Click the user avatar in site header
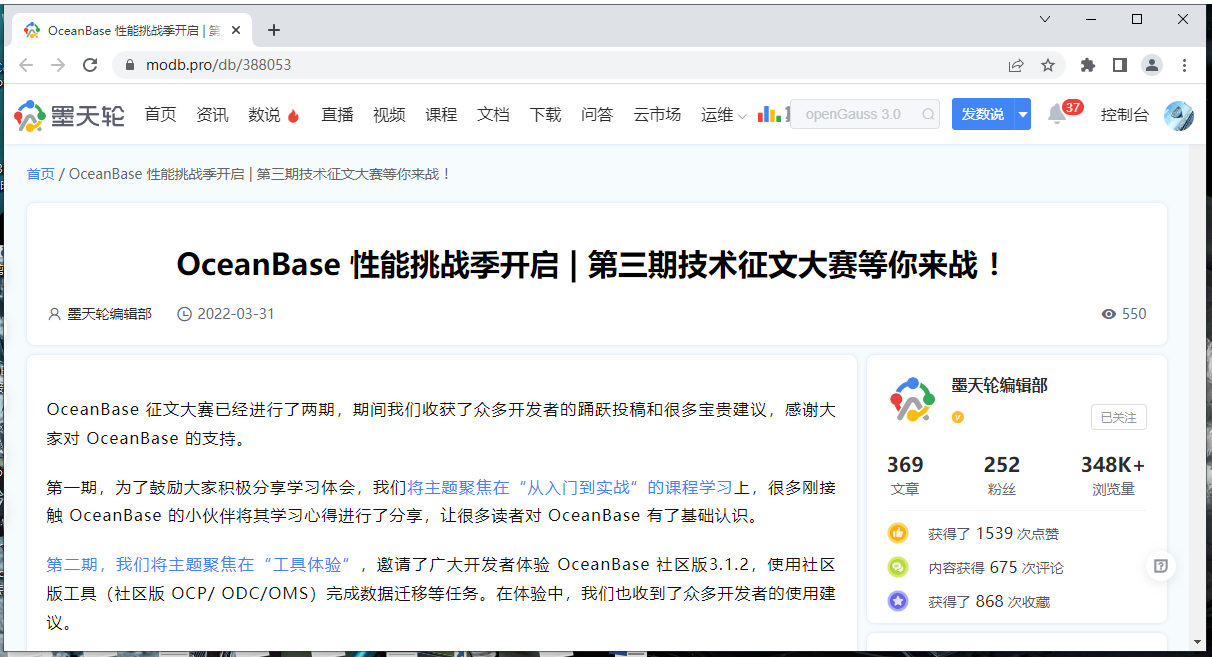Viewport: 1212px width, 657px height. pyautogui.click(x=1179, y=115)
